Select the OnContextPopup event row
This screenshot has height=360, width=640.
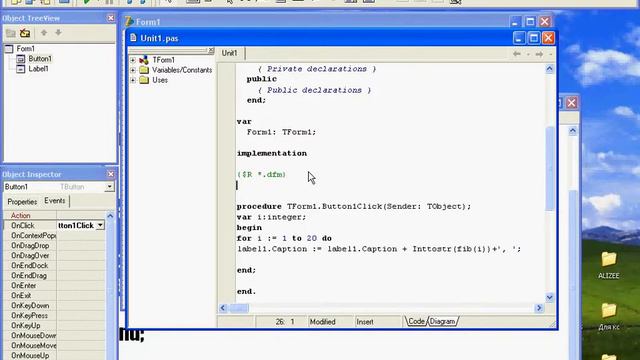[x=54, y=236]
